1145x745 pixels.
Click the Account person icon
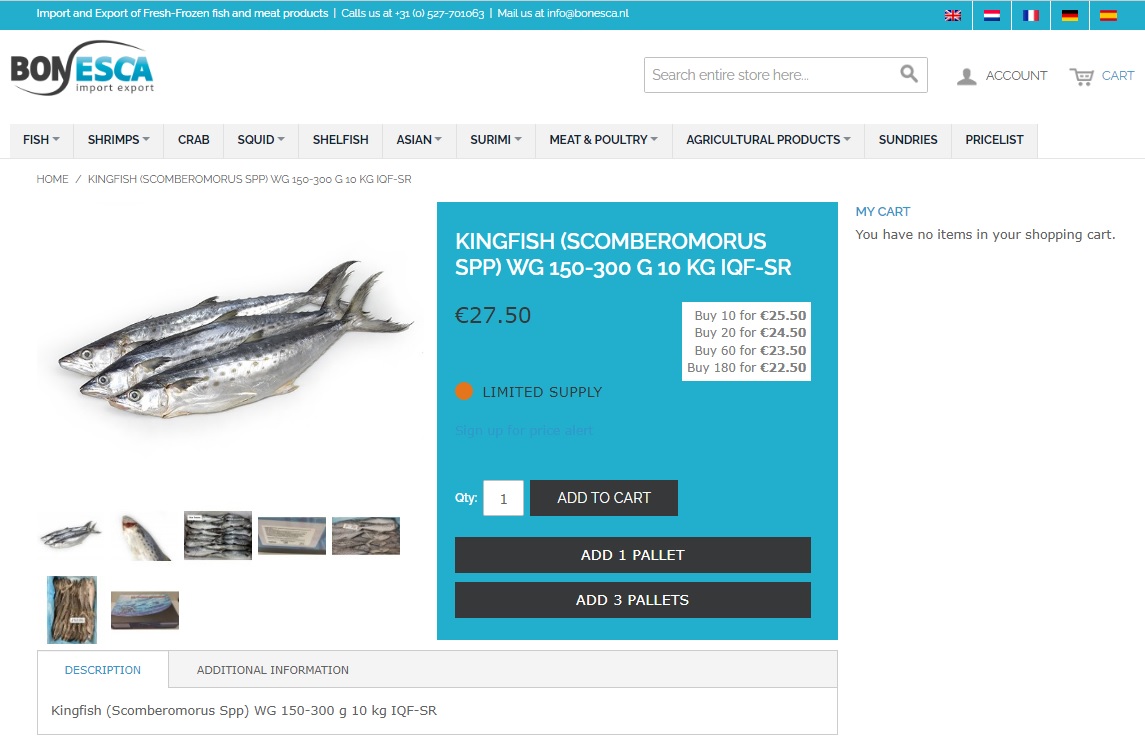[966, 76]
